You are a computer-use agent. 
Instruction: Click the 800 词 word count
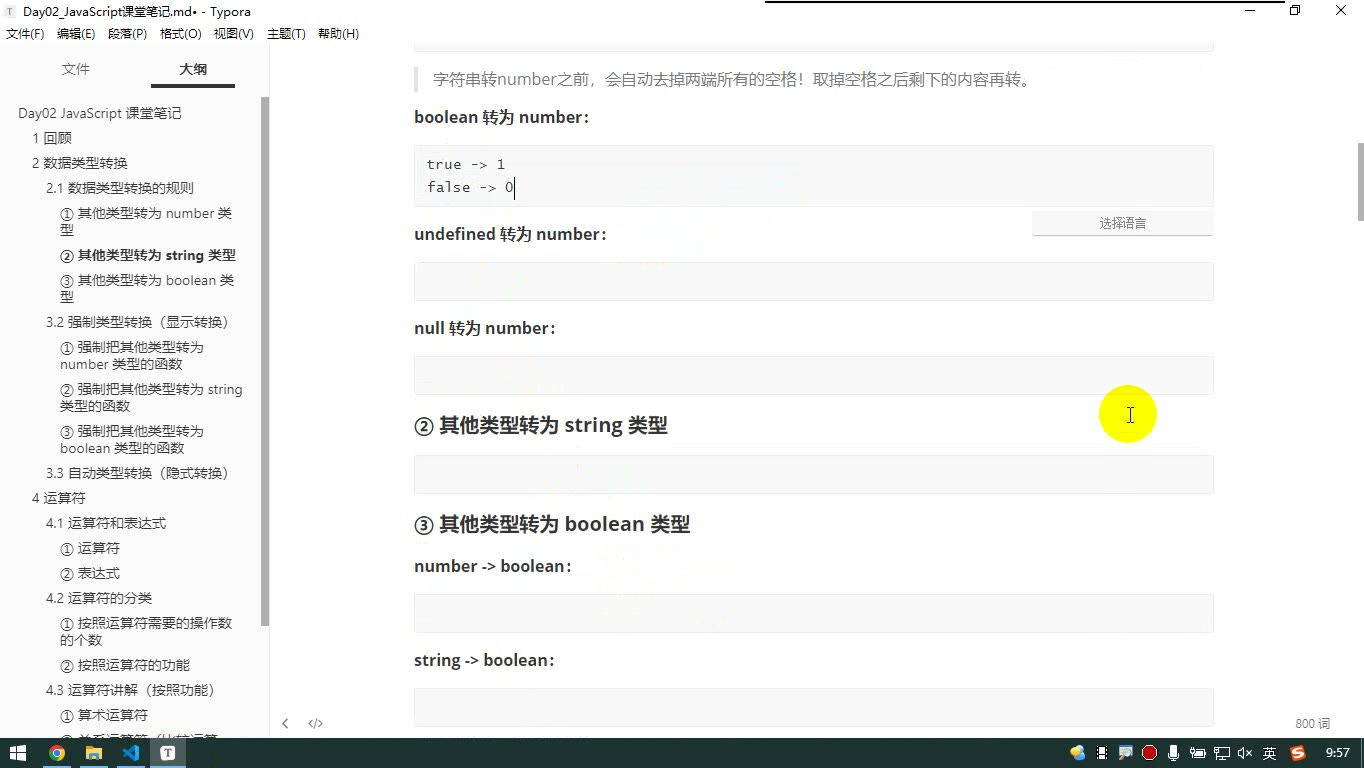pyautogui.click(x=1312, y=723)
